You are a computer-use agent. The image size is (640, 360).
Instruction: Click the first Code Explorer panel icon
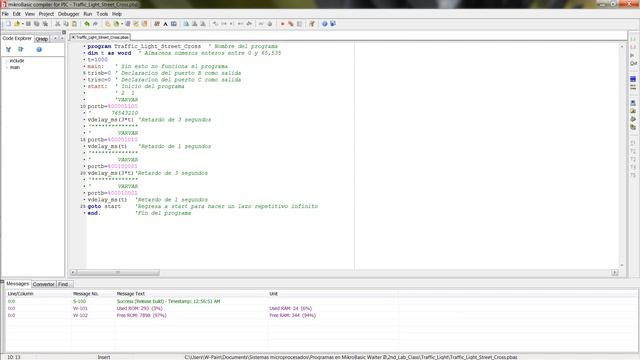8,49
